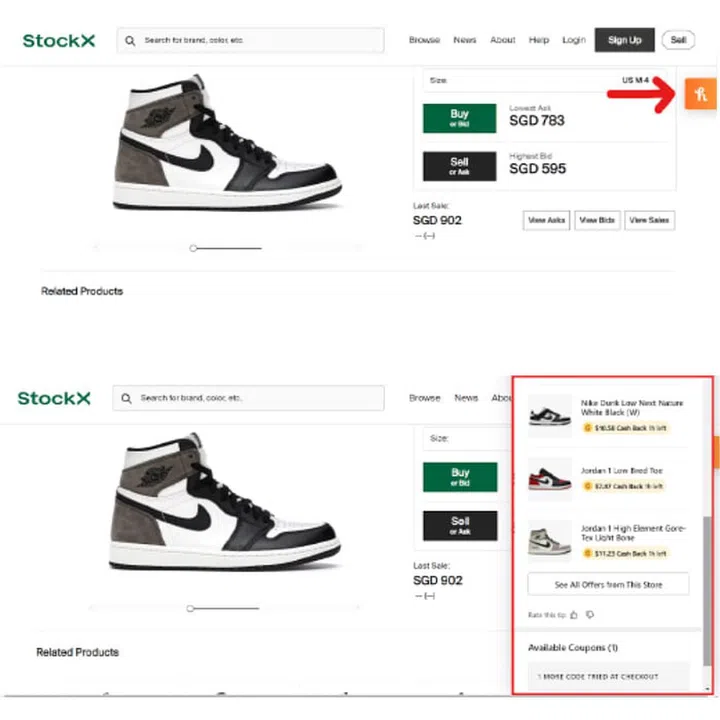This screenshot has width=720, height=720.
Task: Click the thumbs down rating icon
Action: tap(589, 614)
